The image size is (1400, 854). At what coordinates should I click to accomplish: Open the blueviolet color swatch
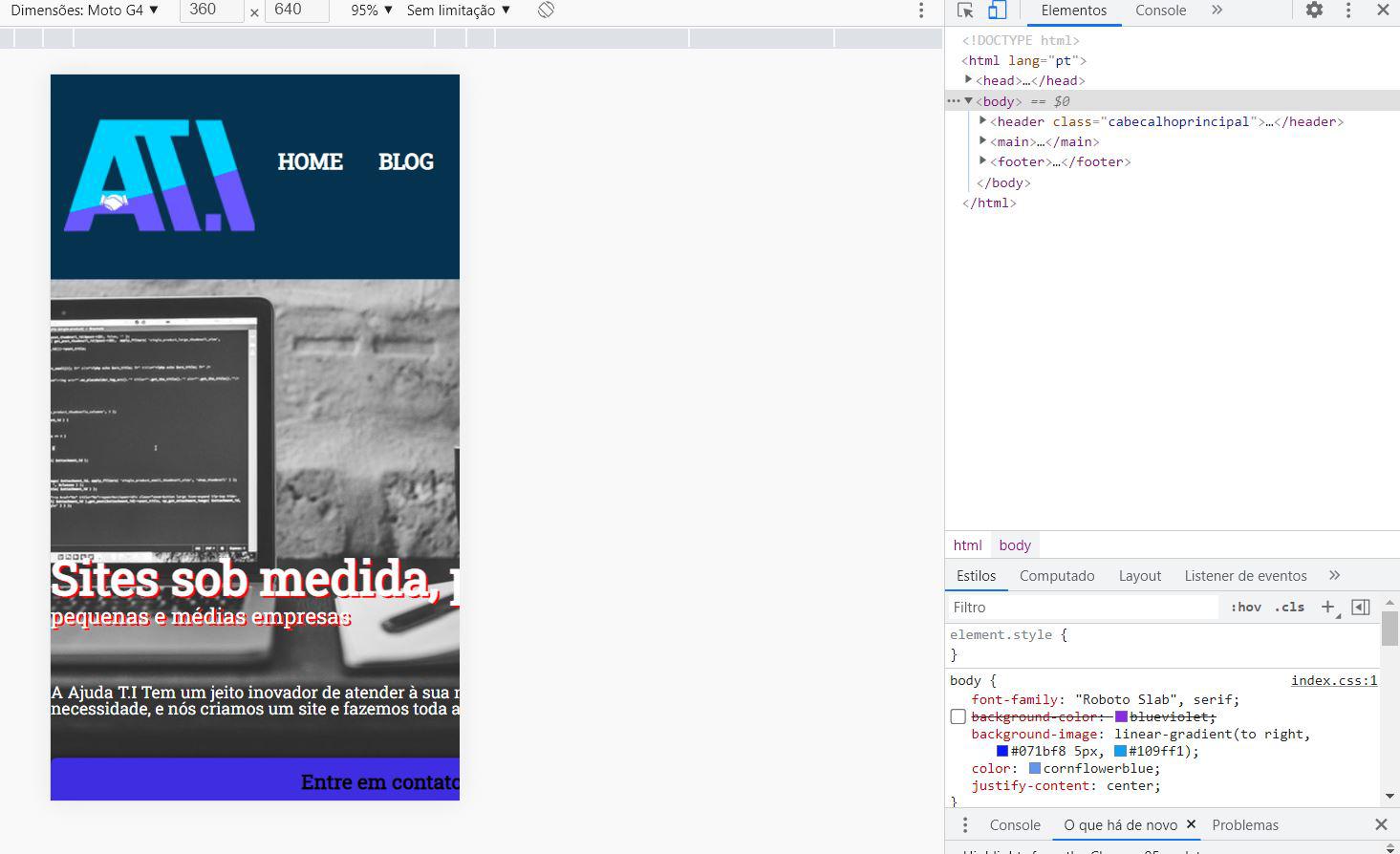1122,716
